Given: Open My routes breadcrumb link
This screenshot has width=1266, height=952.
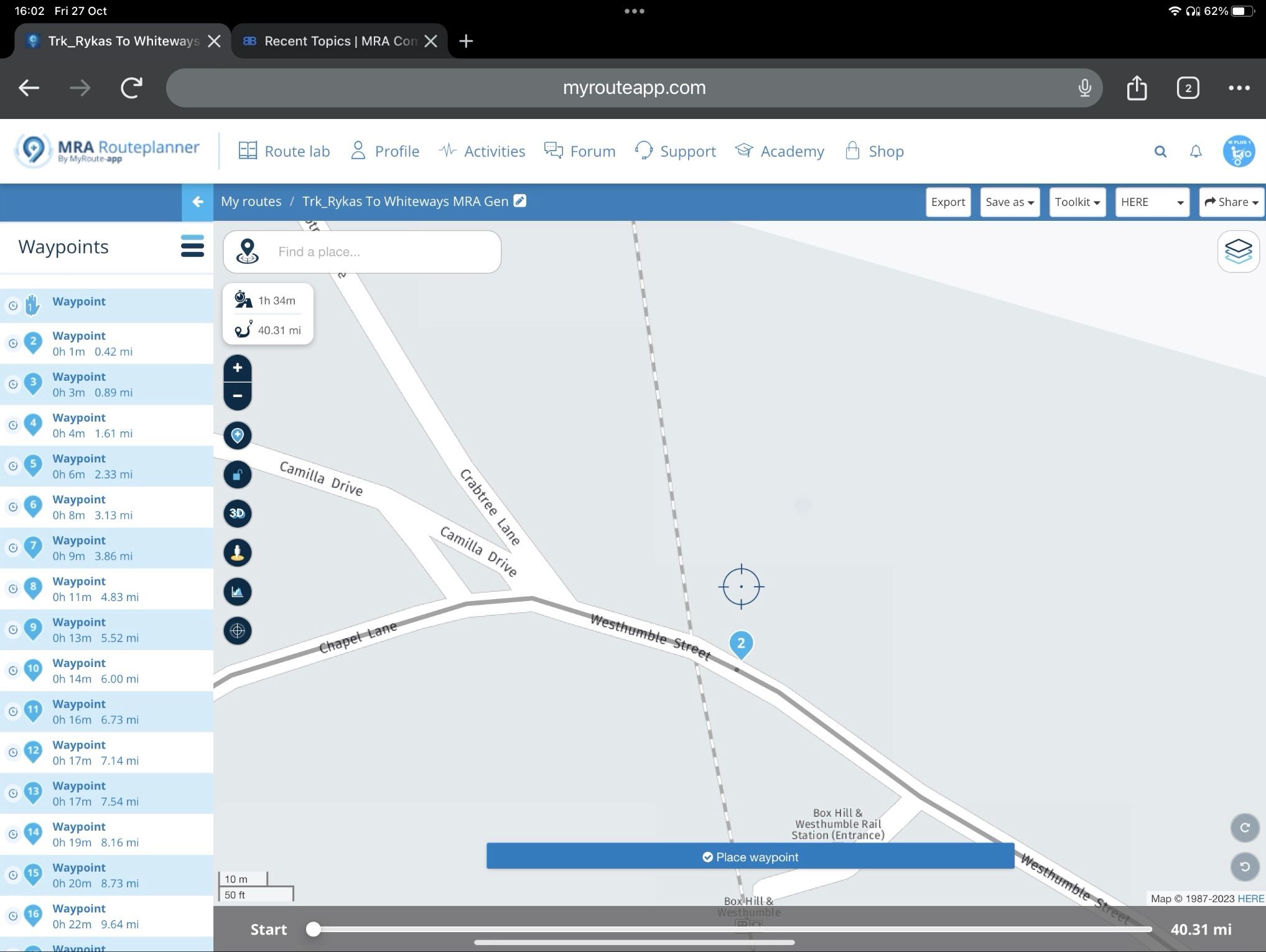Looking at the screenshot, I should [x=251, y=202].
